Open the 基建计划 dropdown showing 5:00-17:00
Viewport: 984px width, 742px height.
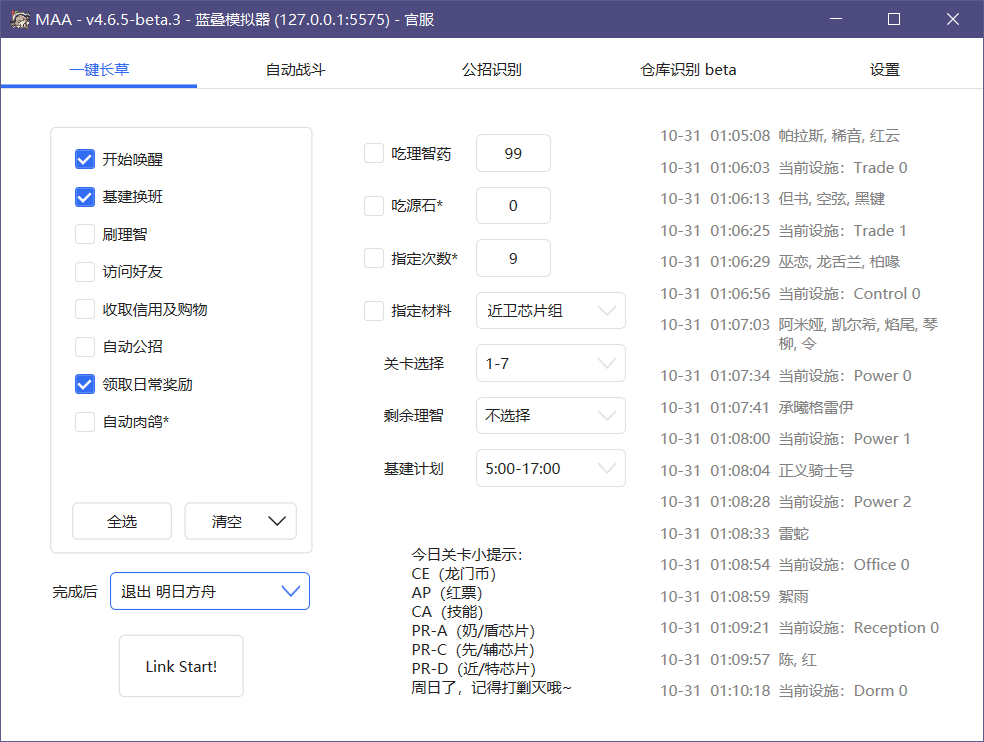point(551,468)
